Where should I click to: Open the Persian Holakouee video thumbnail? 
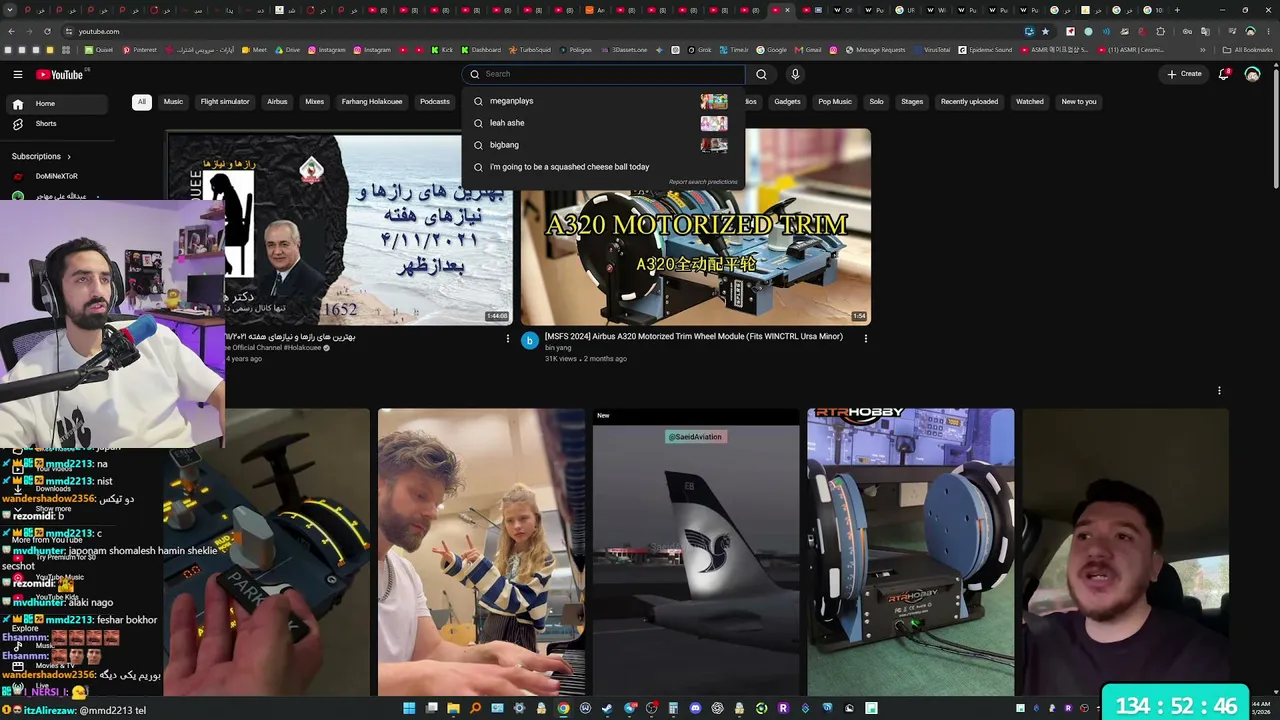coord(339,227)
